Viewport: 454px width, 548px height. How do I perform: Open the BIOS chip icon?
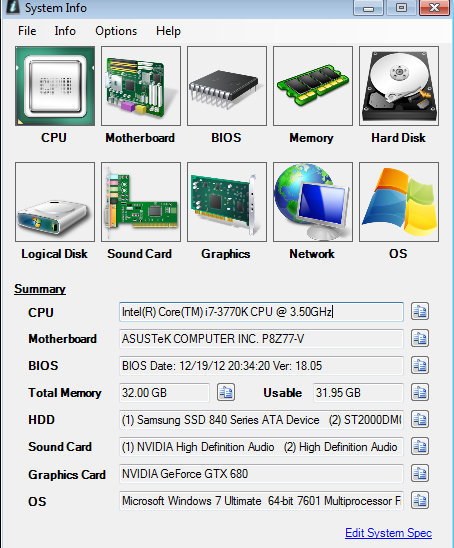click(227, 86)
